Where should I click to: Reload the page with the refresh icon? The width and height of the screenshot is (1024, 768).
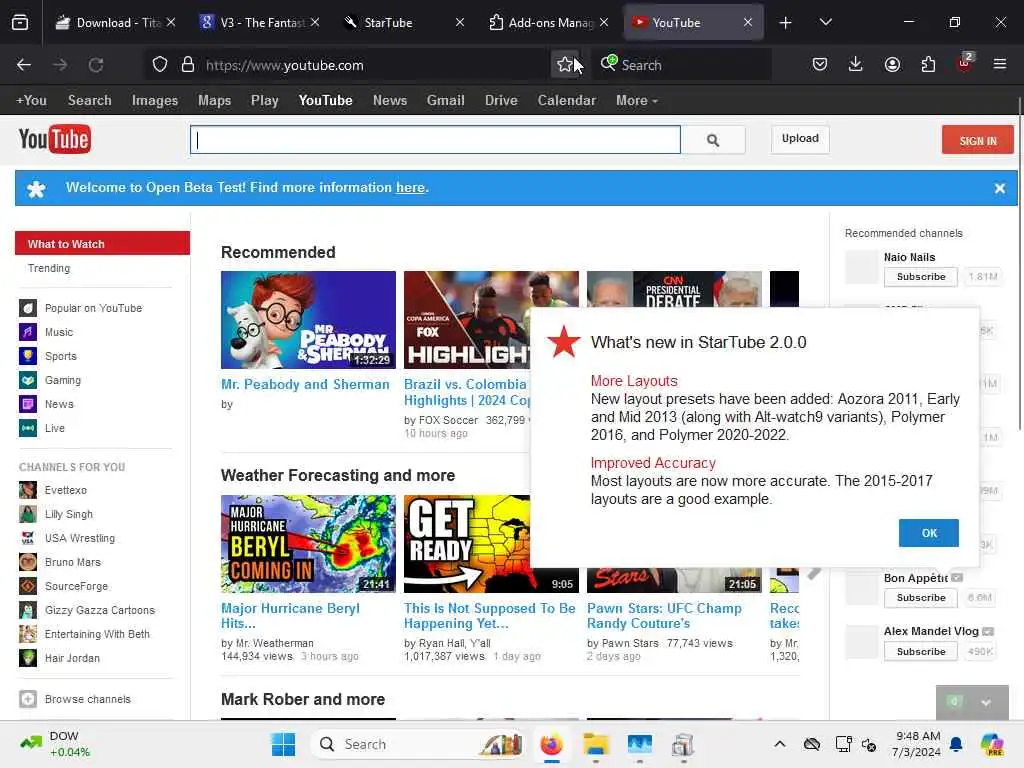coord(96,65)
